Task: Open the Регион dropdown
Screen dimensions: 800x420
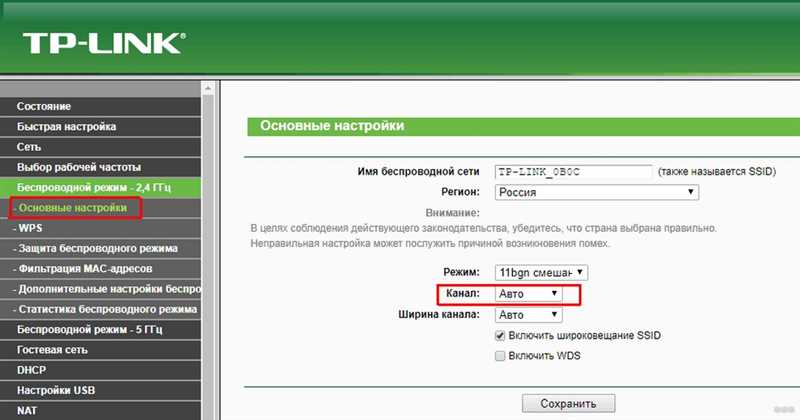Action: tap(596, 192)
